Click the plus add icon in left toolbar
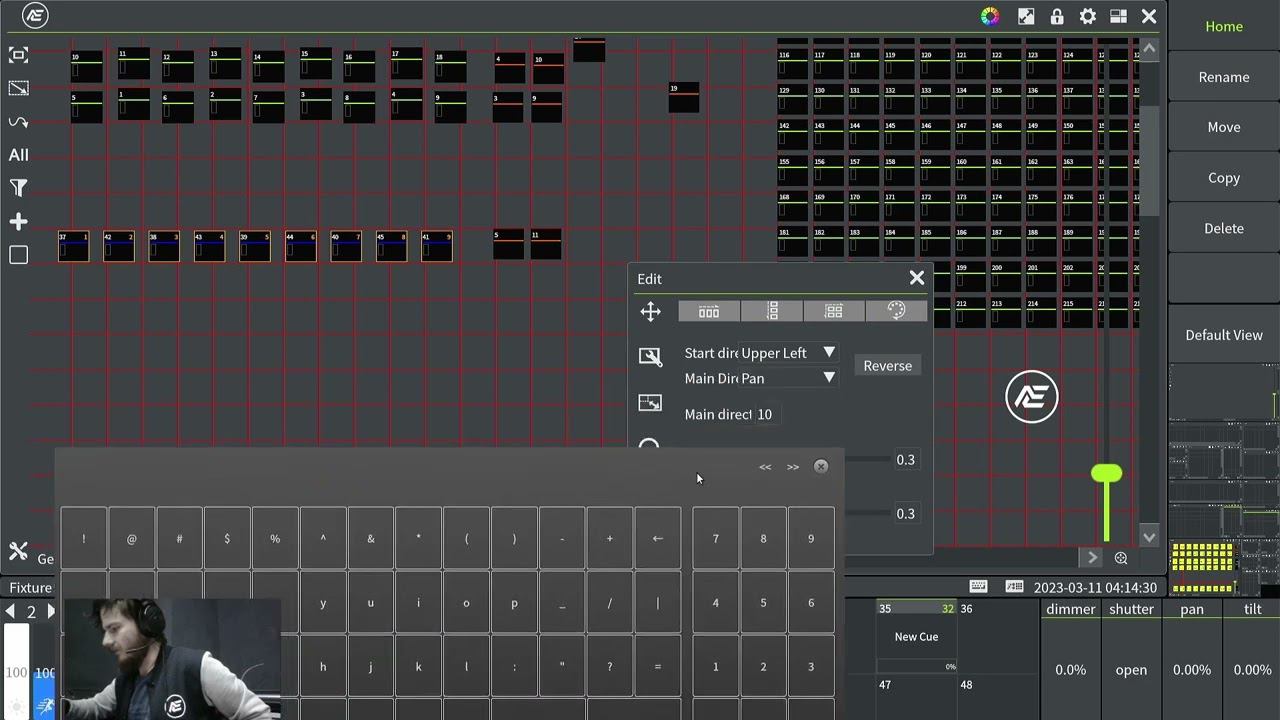 click(x=18, y=221)
